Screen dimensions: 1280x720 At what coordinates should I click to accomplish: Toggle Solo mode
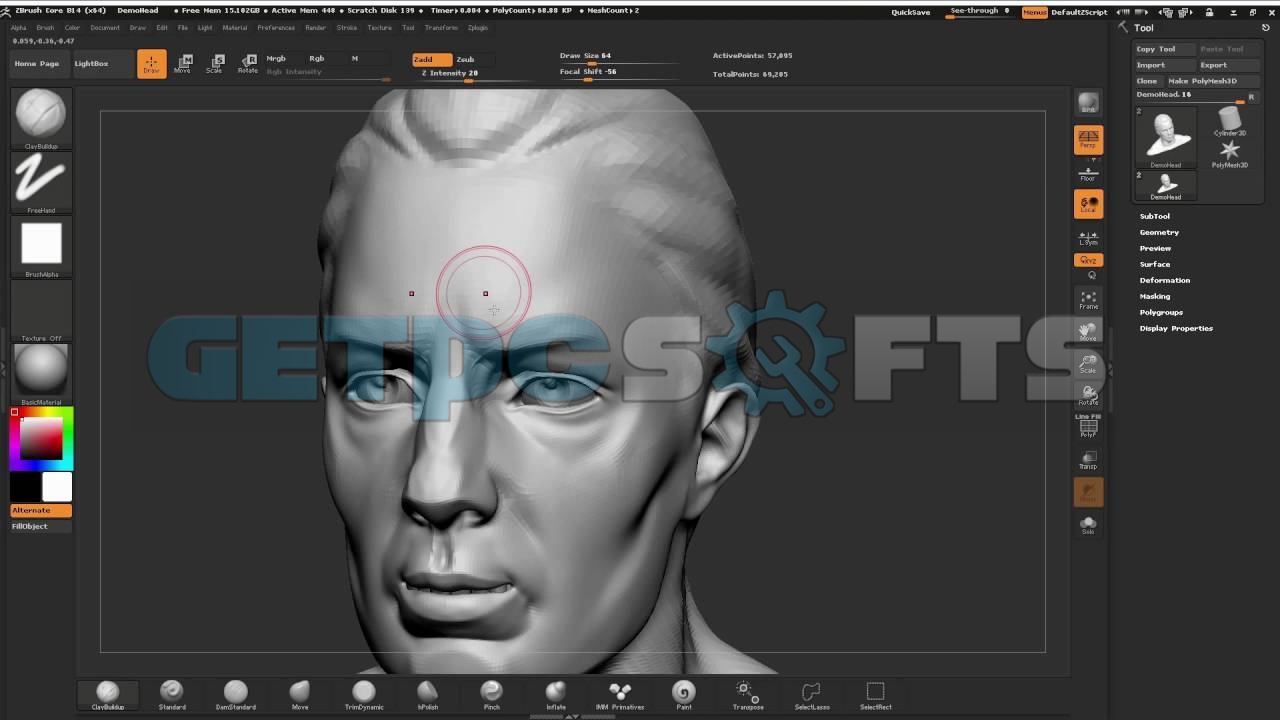[x=1088, y=525]
